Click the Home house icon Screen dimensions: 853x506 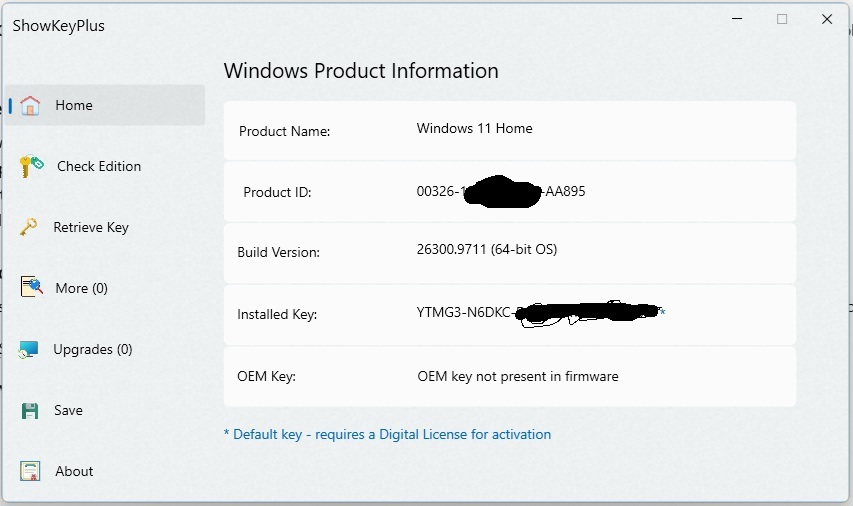click(30, 105)
